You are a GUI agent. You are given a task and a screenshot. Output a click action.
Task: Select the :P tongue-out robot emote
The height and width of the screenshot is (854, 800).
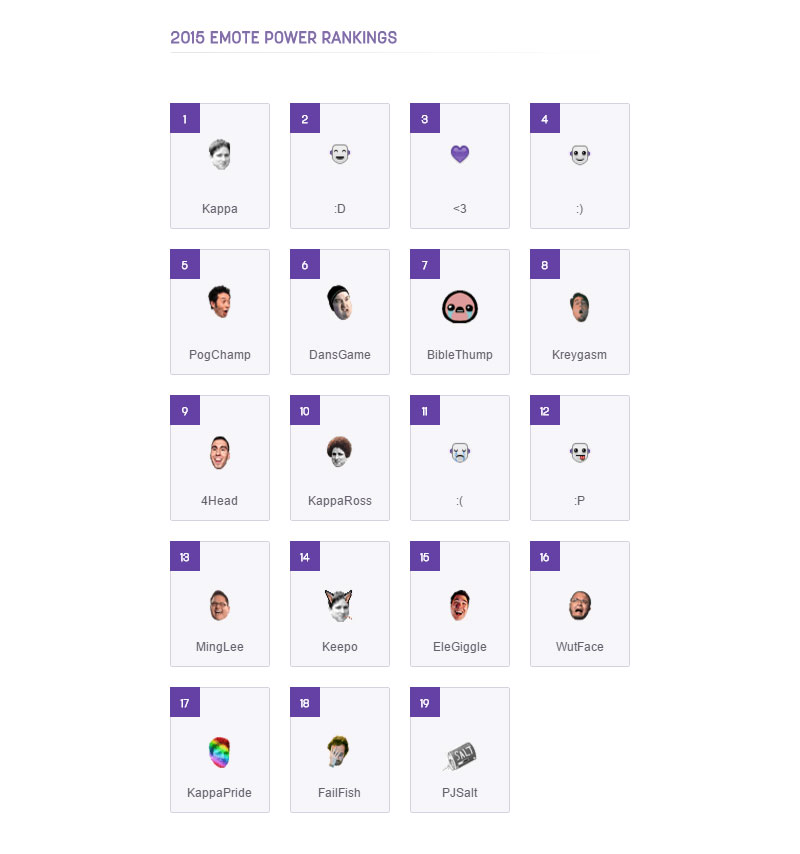pyautogui.click(x=580, y=452)
